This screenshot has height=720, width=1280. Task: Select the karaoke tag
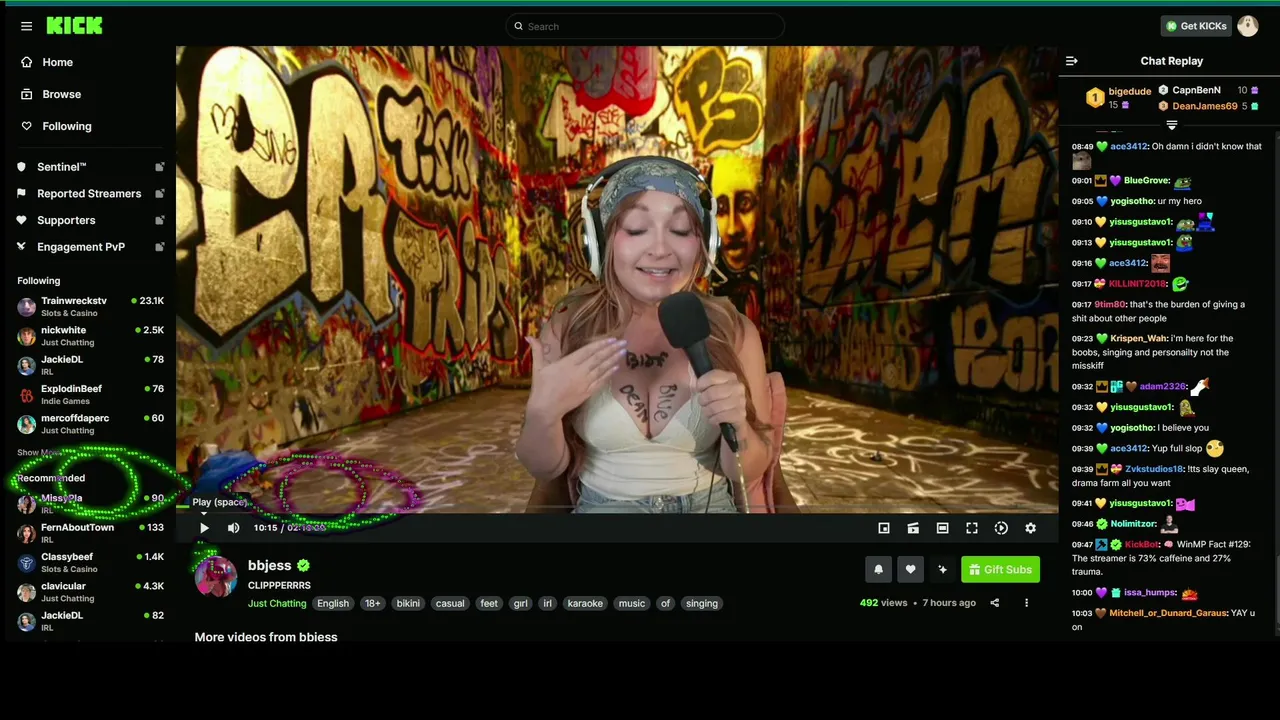[x=585, y=604]
